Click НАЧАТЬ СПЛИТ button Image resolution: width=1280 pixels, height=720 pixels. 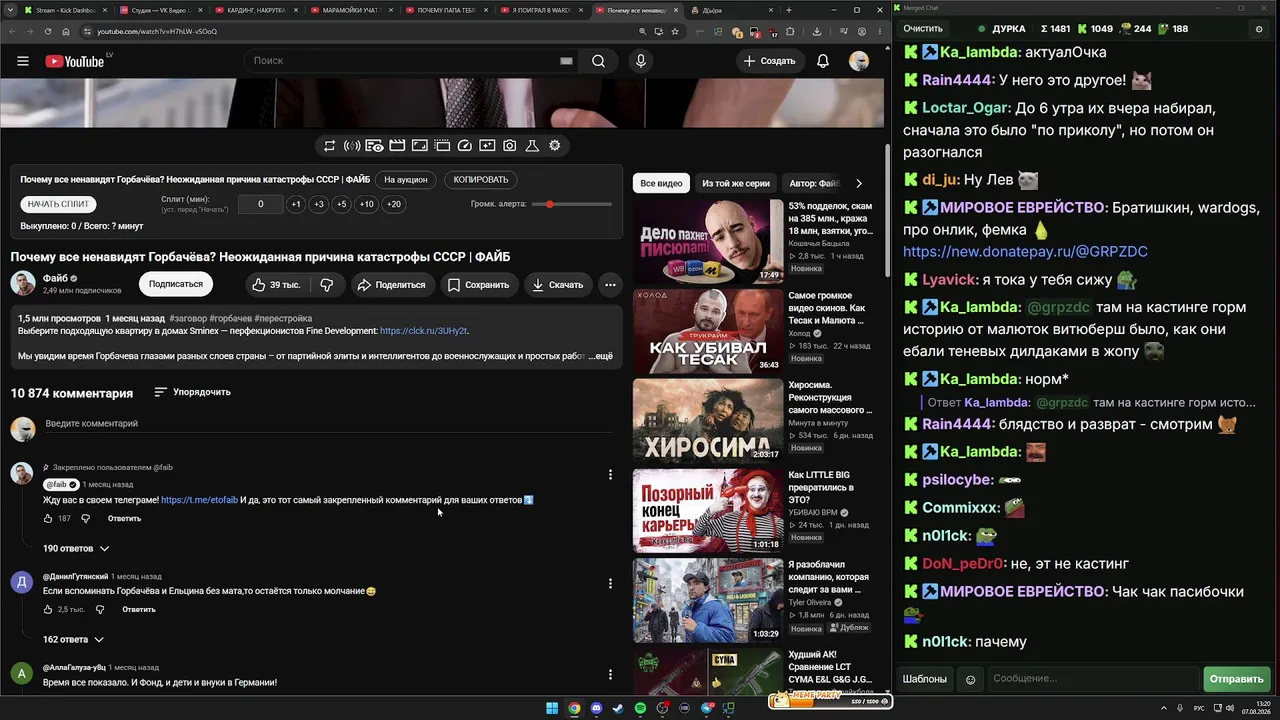click(x=59, y=204)
